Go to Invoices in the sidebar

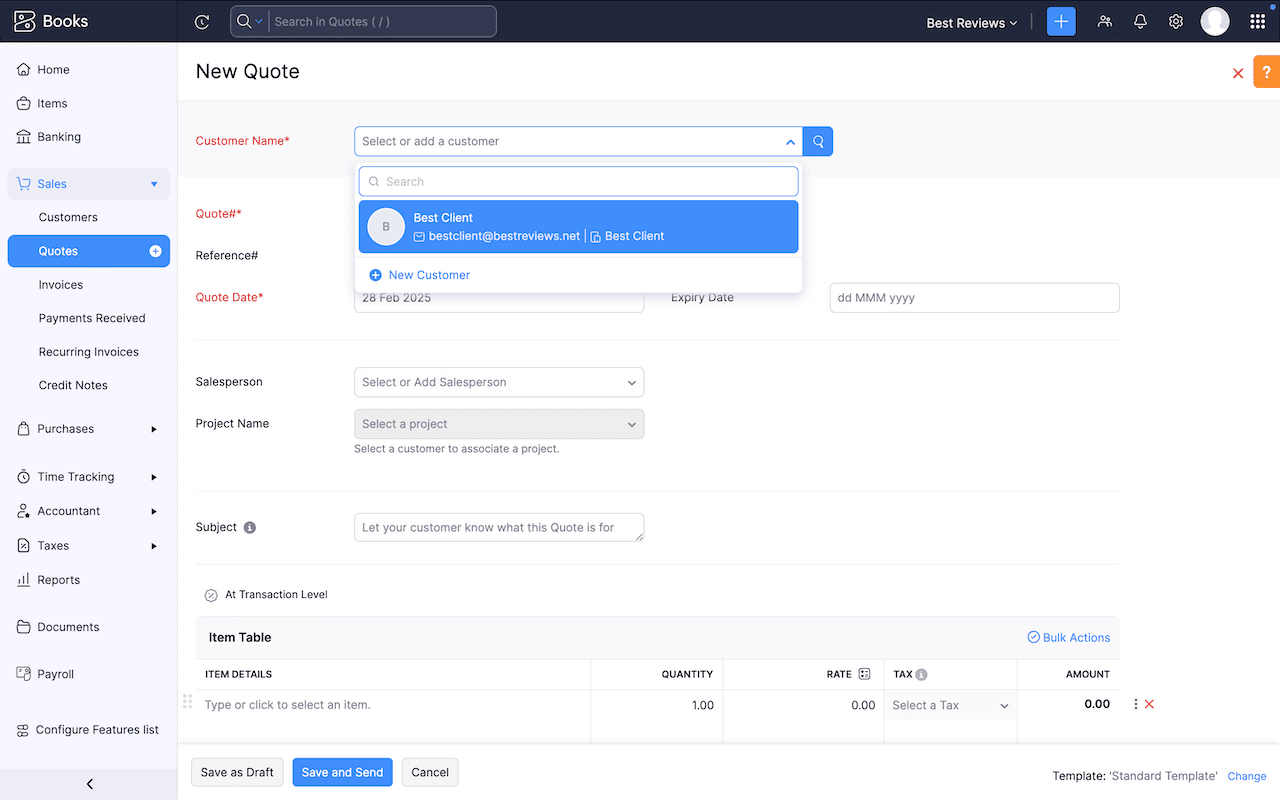(61, 285)
